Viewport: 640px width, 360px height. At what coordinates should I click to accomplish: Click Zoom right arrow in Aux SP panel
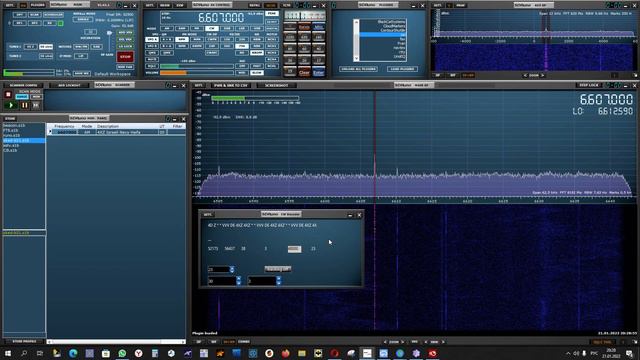(x=543, y=76)
